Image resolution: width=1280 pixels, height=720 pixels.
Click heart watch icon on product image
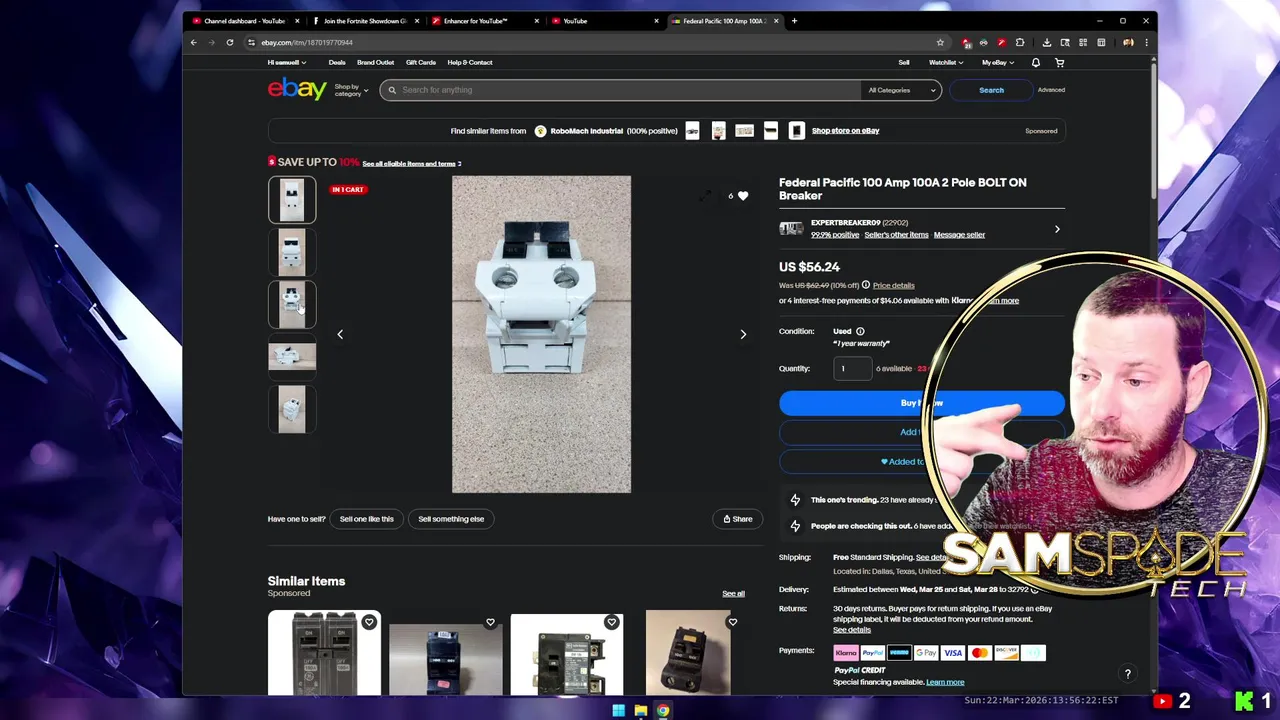coord(742,196)
